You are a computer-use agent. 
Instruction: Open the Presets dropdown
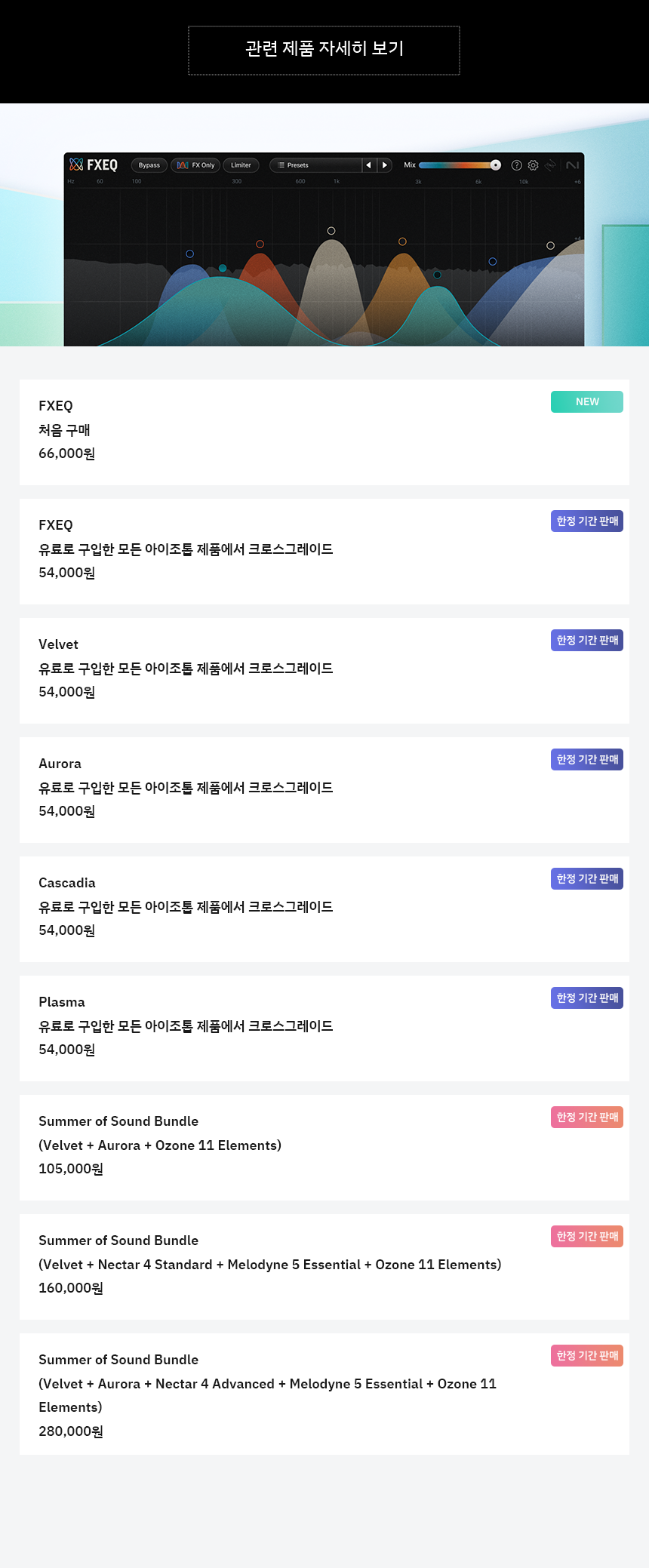[x=315, y=165]
